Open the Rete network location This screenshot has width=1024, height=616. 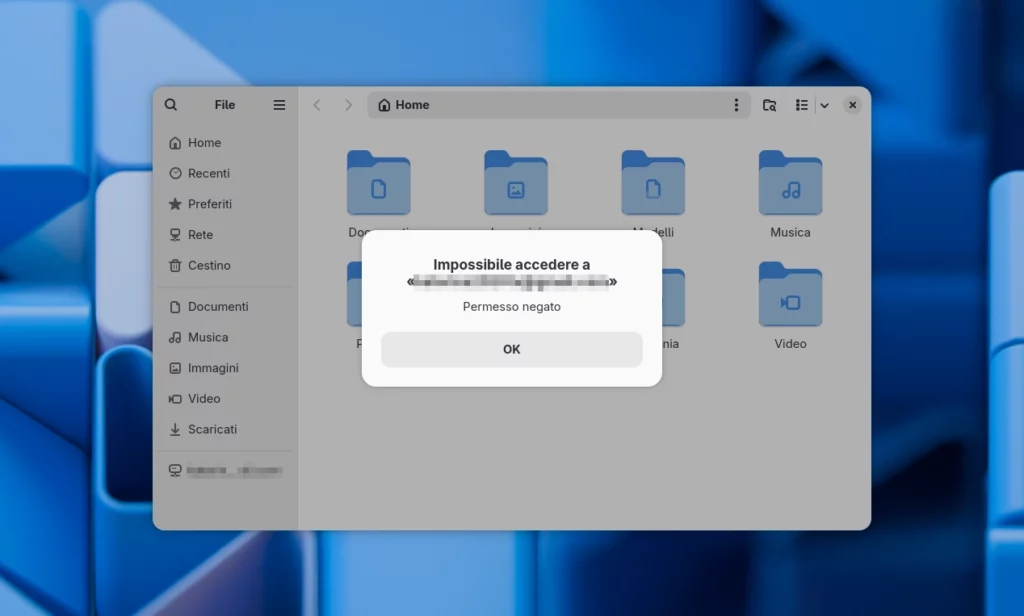click(198, 234)
